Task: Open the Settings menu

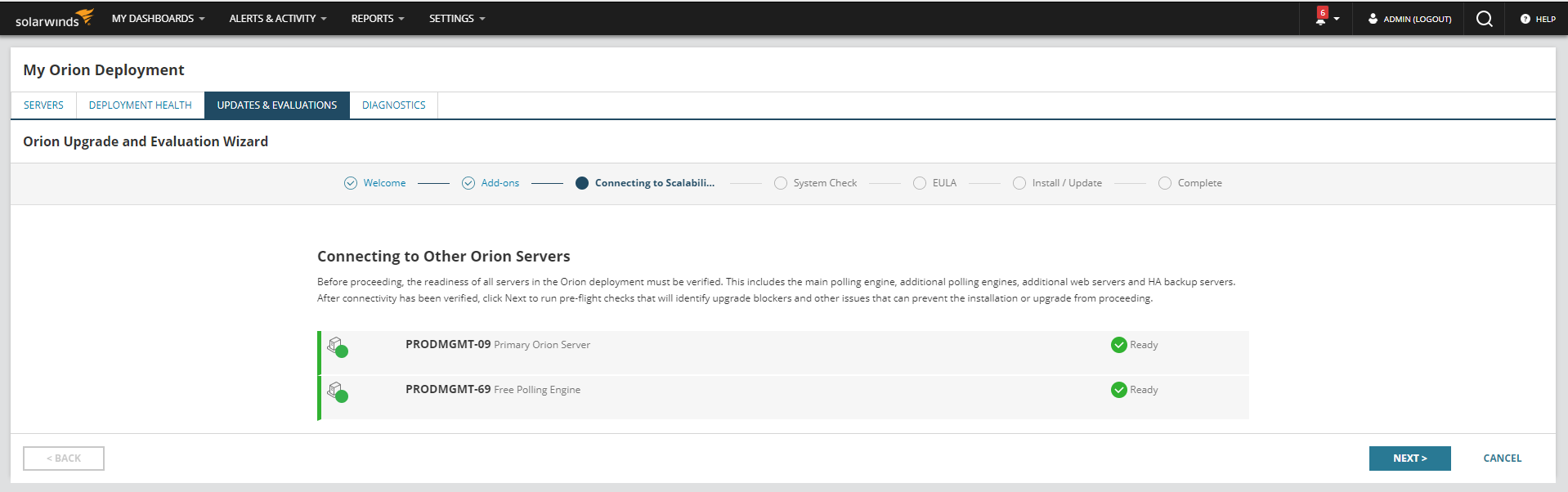Action: pyautogui.click(x=457, y=18)
